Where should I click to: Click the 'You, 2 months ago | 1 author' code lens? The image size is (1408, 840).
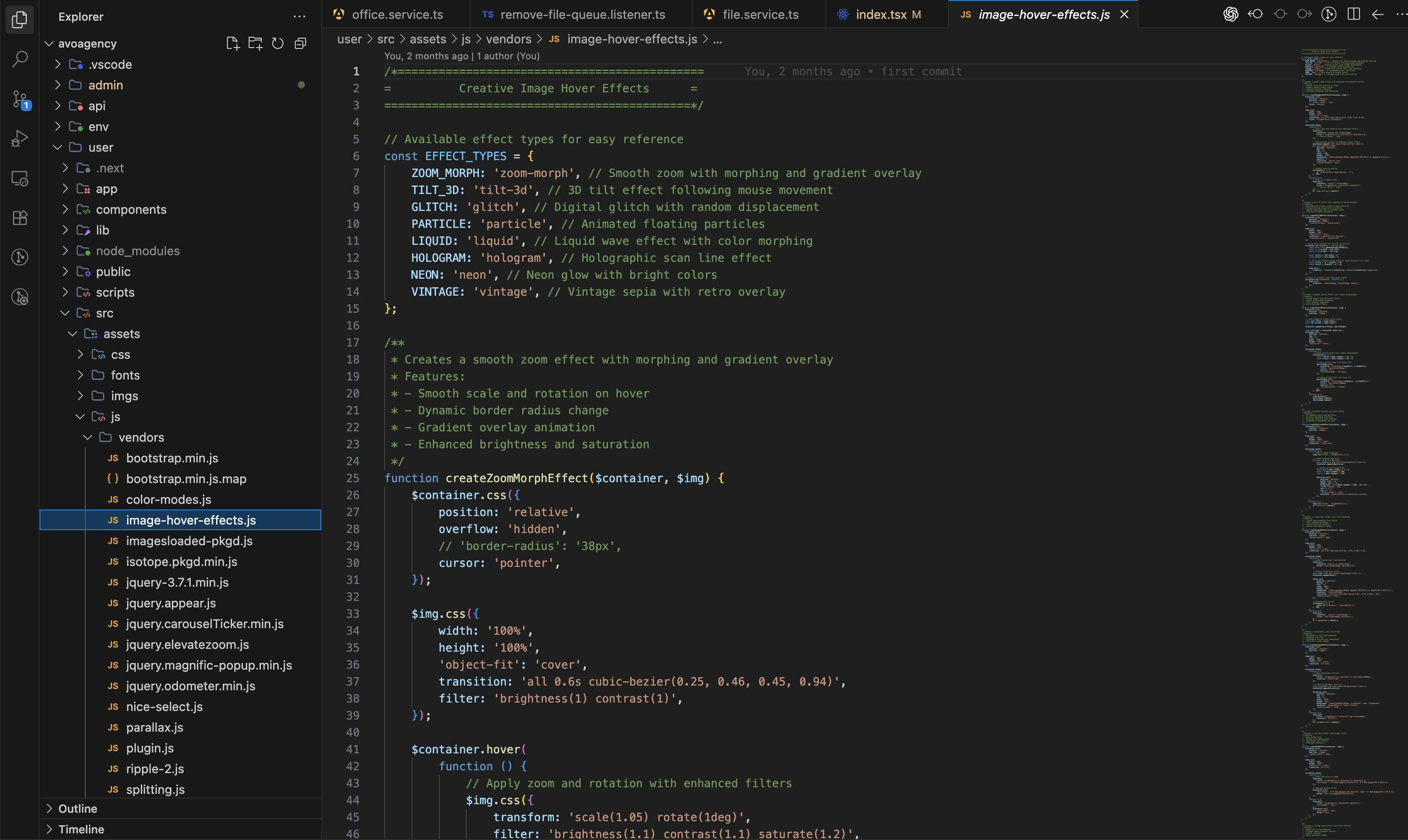tap(462, 56)
